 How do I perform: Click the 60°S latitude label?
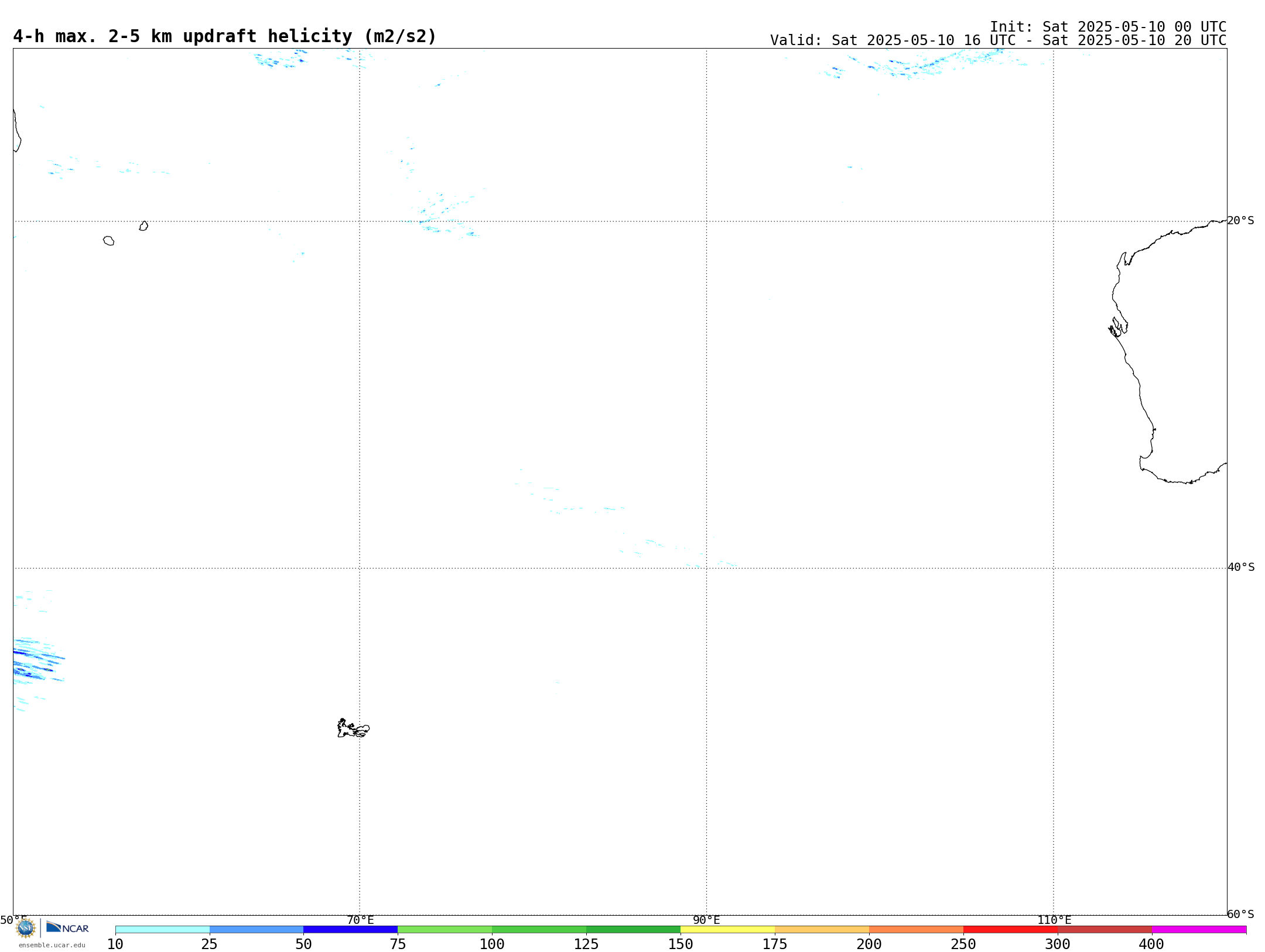(1241, 914)
